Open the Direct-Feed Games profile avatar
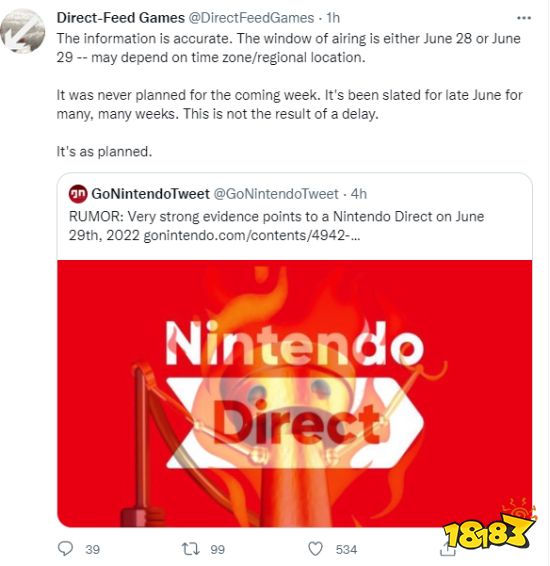This screenshot has width=550, height=566. point(22,31)
